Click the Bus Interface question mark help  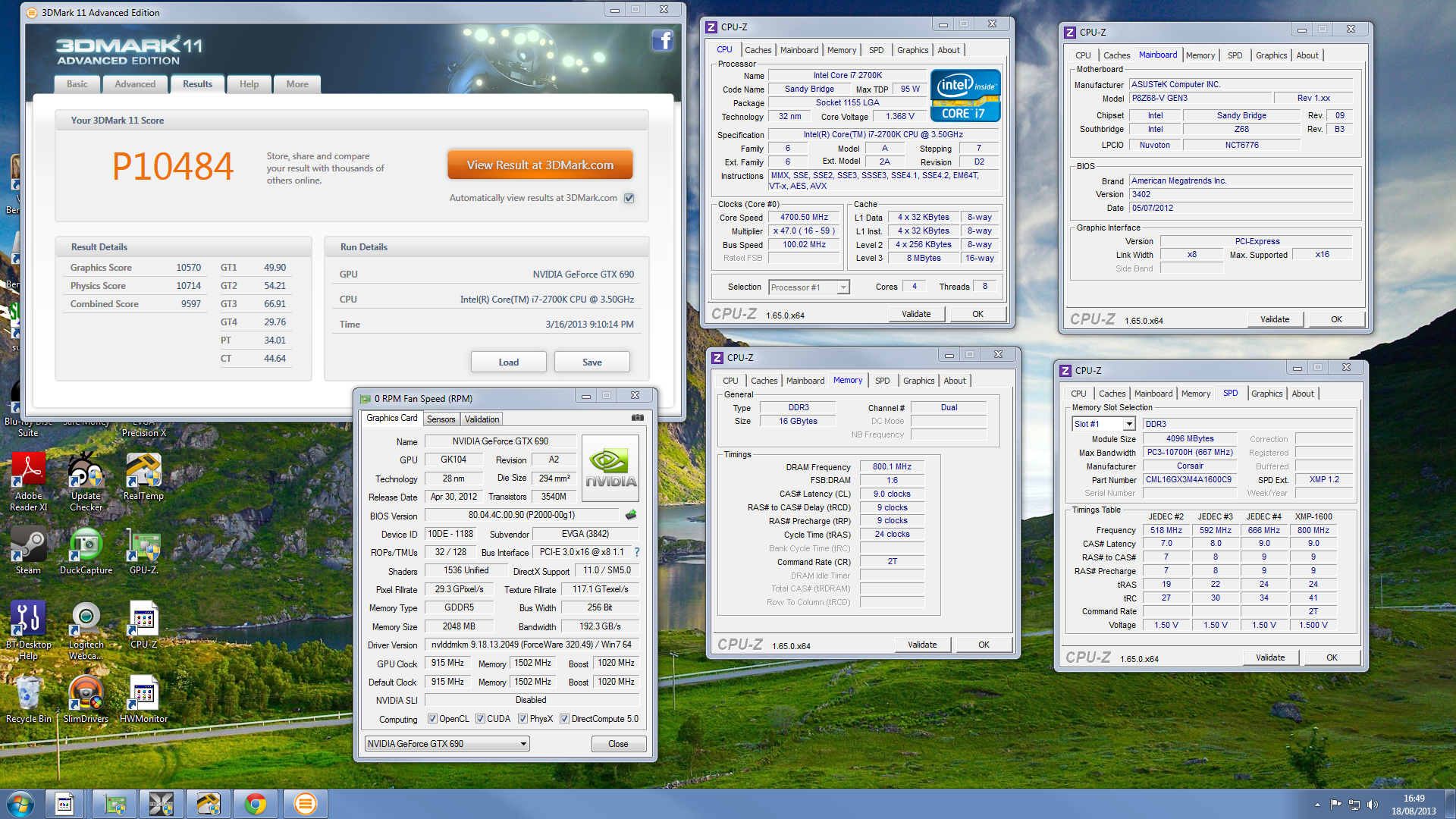point(636,552)
